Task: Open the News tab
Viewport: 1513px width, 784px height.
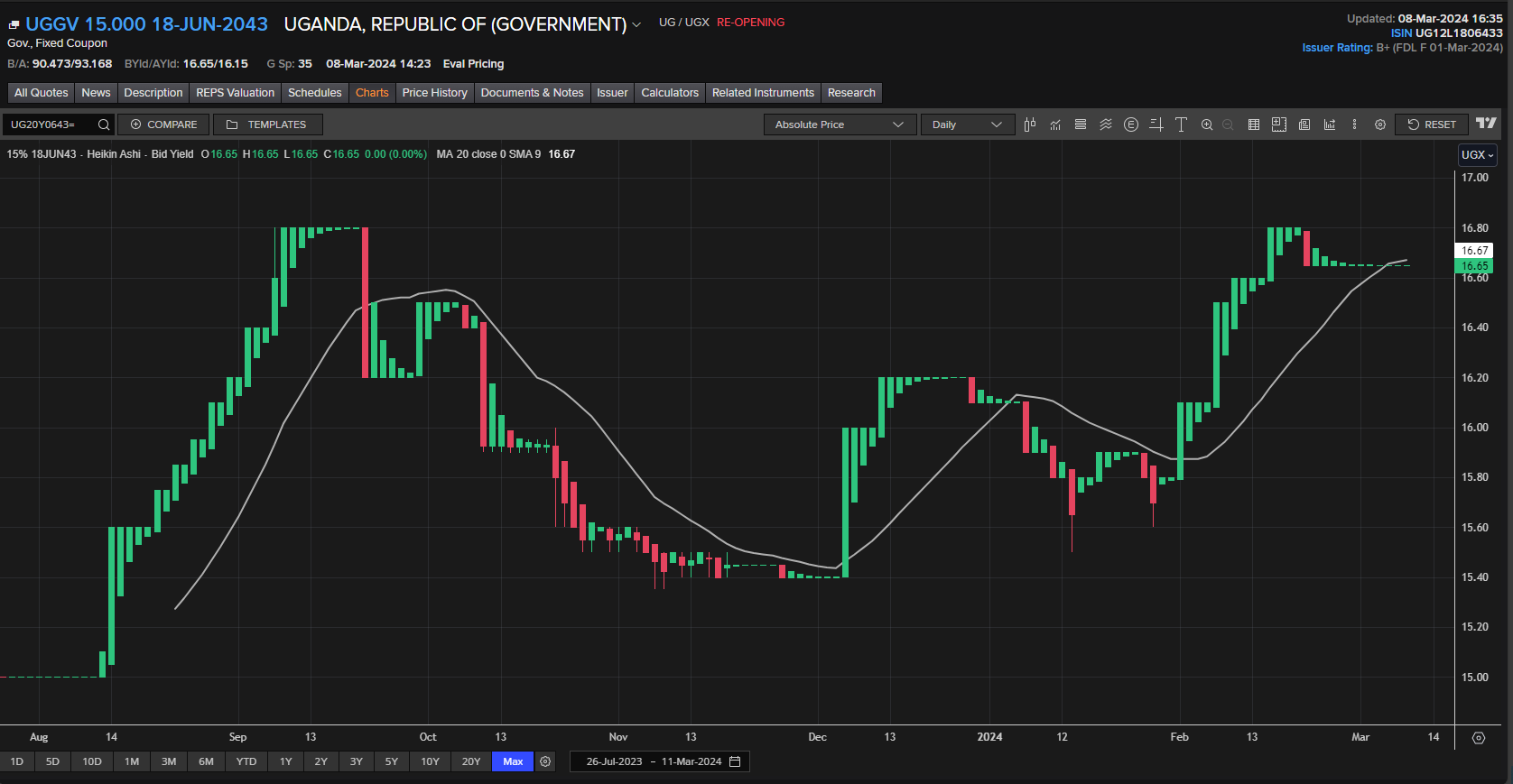Action: pyautogui.click(x=96, y=93)
